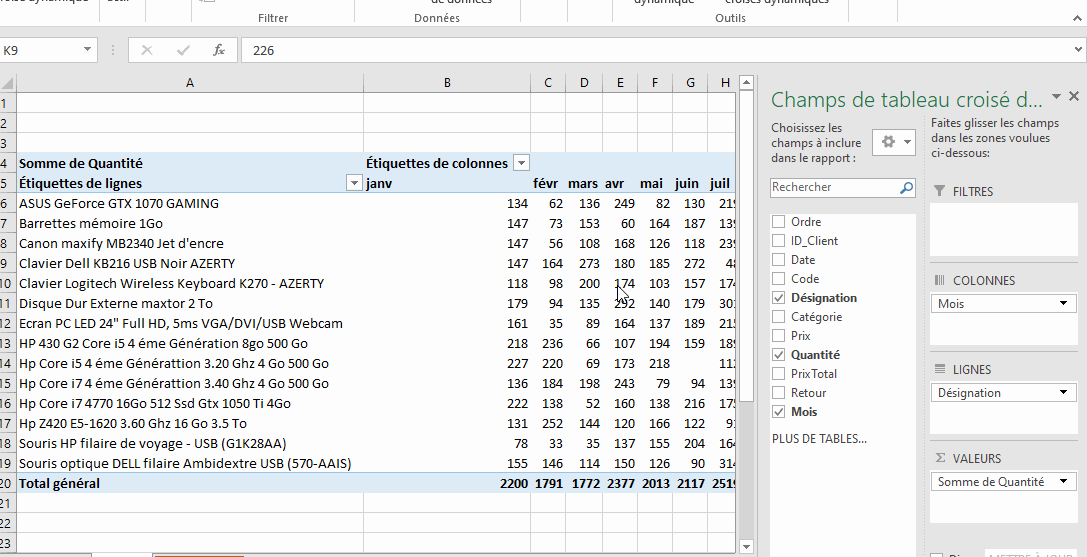Click the vertical scrollbar up arrow
Screen dimensions: 1087x557
point(747,83)
